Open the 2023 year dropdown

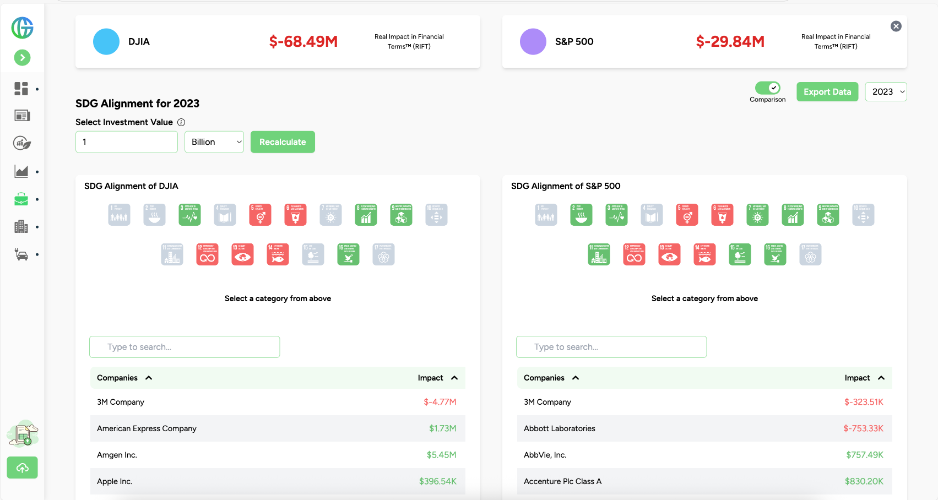[886, 92]
